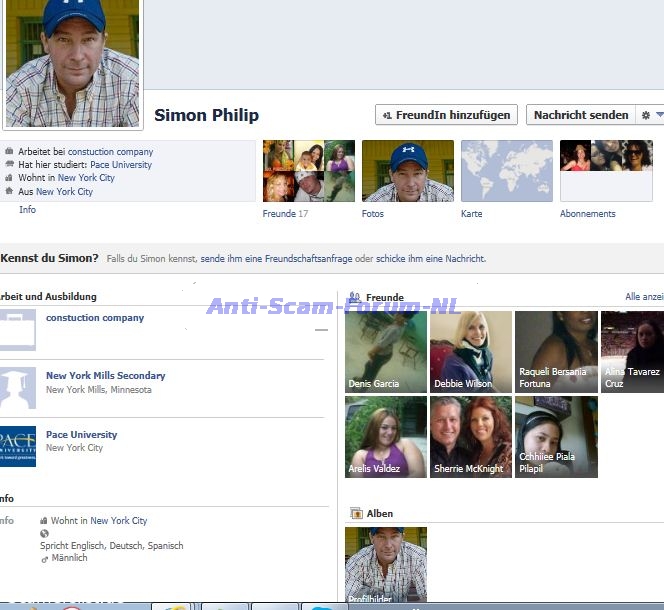Click the Nachricht senden button

(x=580, y=115)
